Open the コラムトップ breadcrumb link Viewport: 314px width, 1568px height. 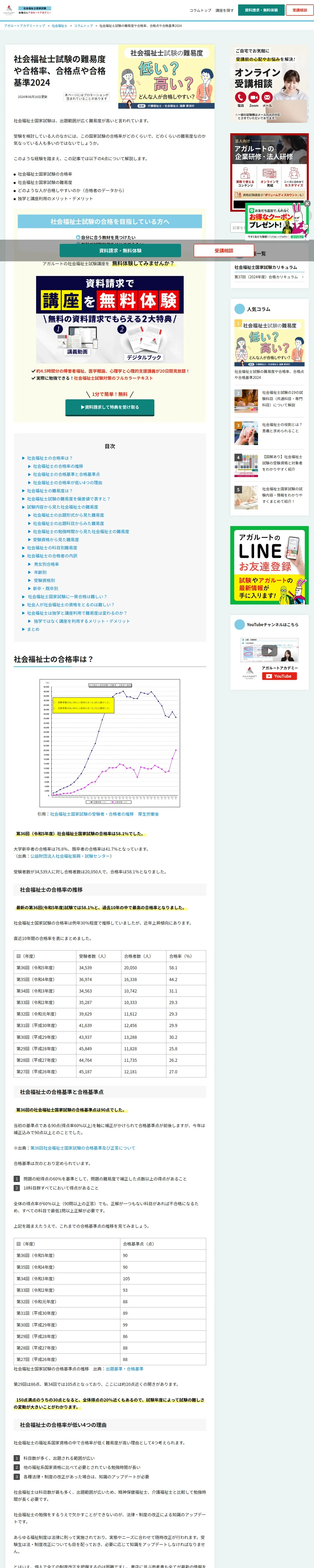83,26
